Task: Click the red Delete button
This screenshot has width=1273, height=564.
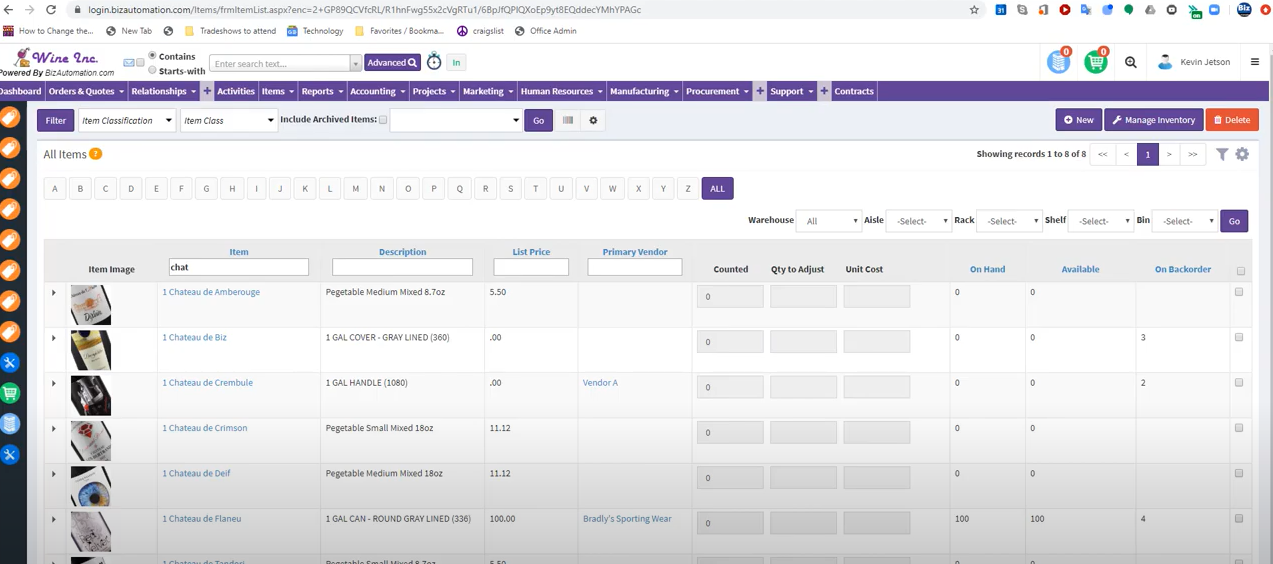Action: (x=1232, y=120)
